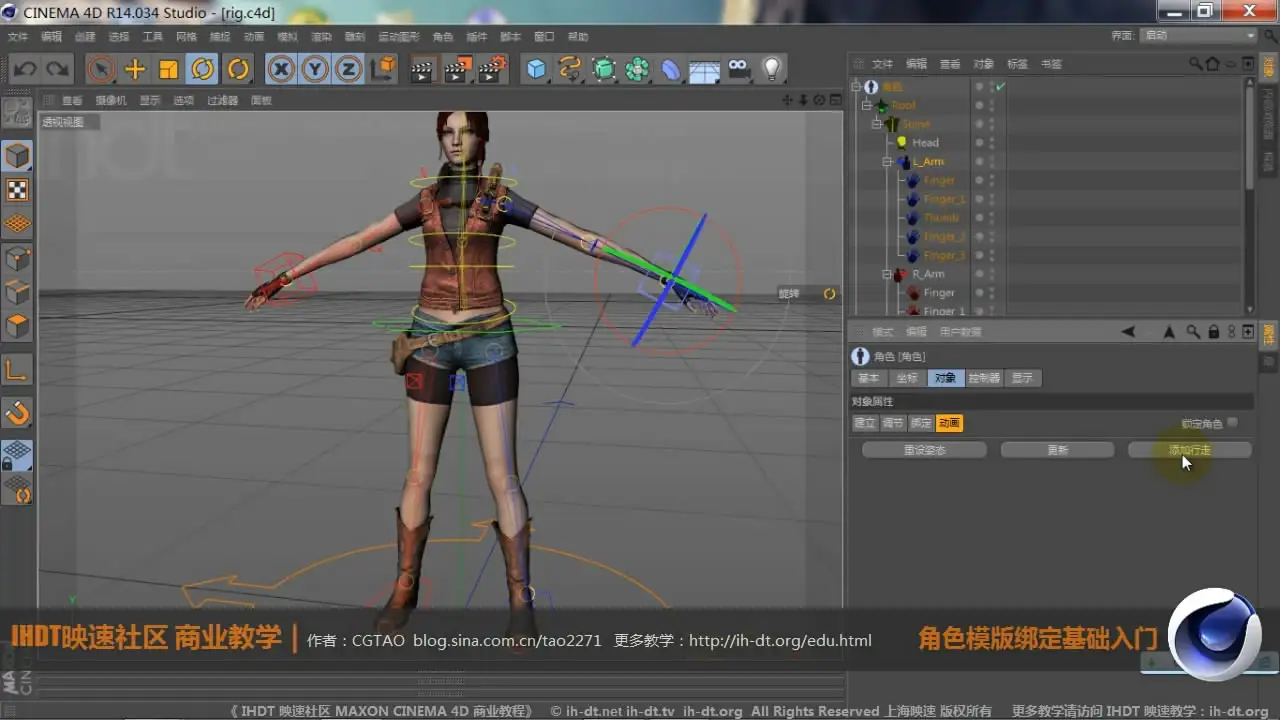1280x720 pixels.
Task: Toggle the Z axis lock
Action: coord(348,69)
